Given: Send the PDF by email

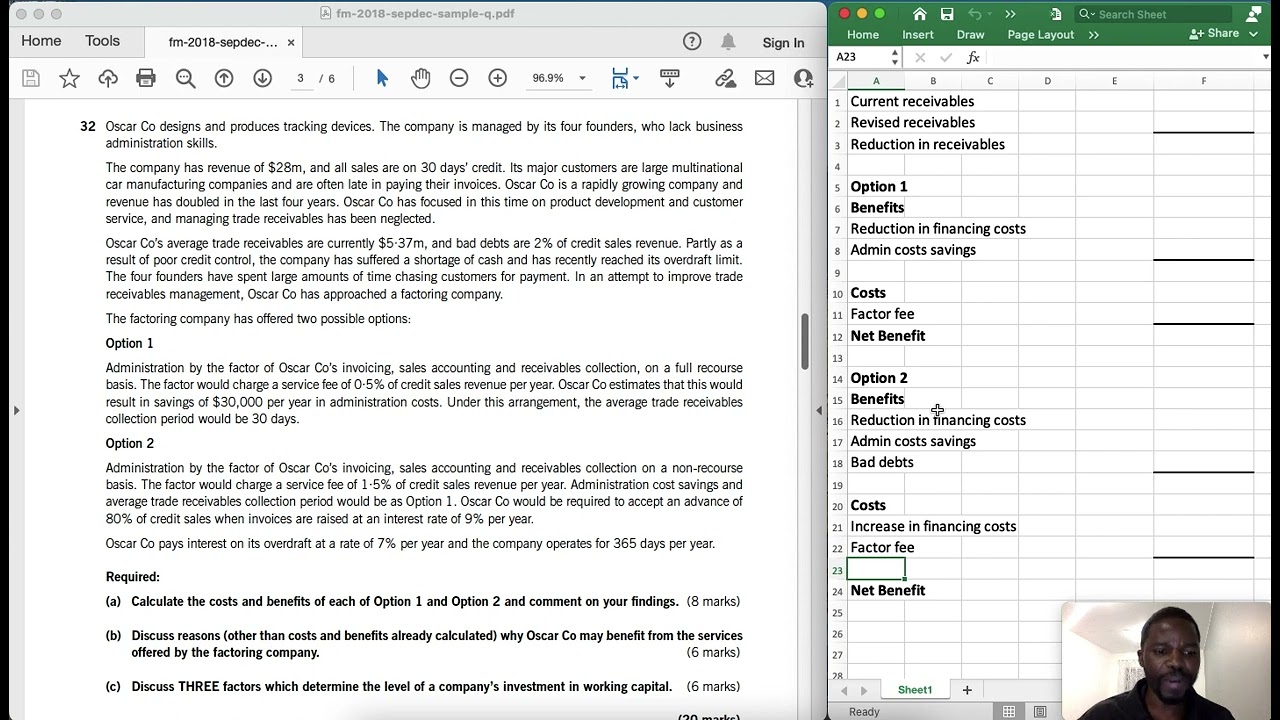Looking at the screenshot, I should pyautogui.click(x=764, y=78).
